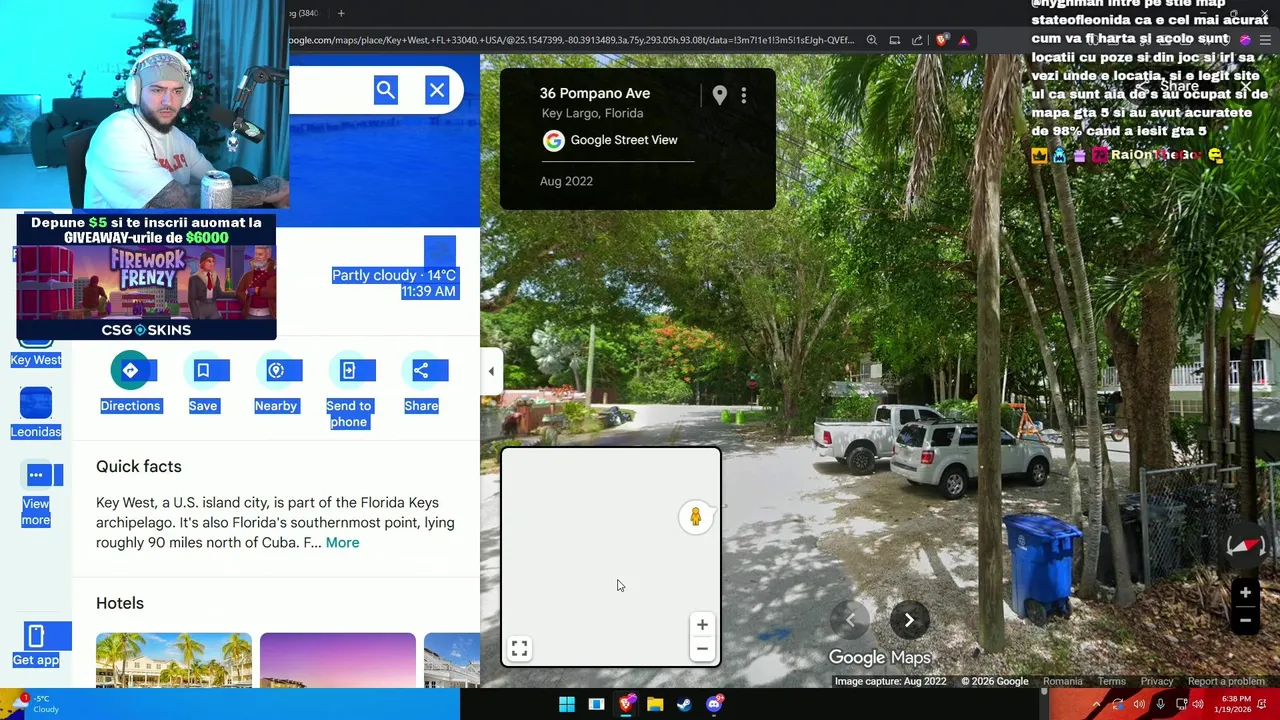Open Discord from the taskbar
The width and height of the screenshot is (1280, 720).
(714, 704)
